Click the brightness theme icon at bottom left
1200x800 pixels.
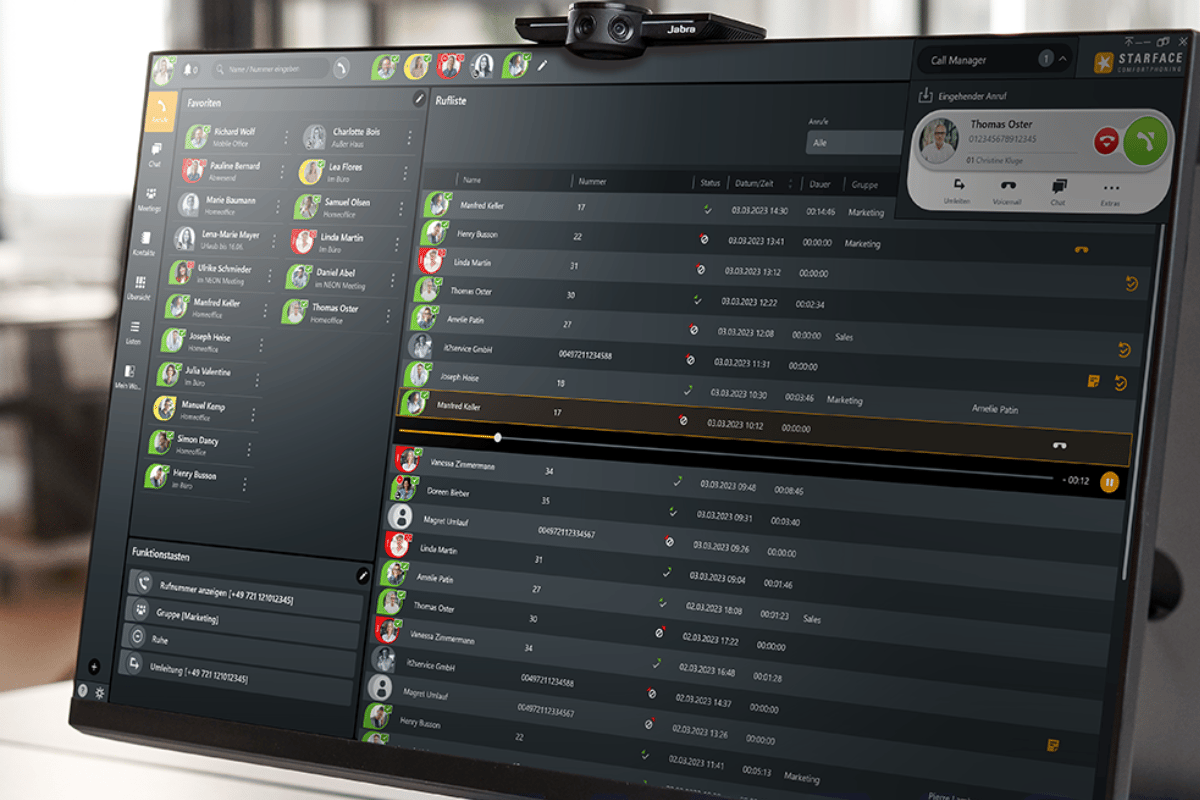(x=100, y=692)
